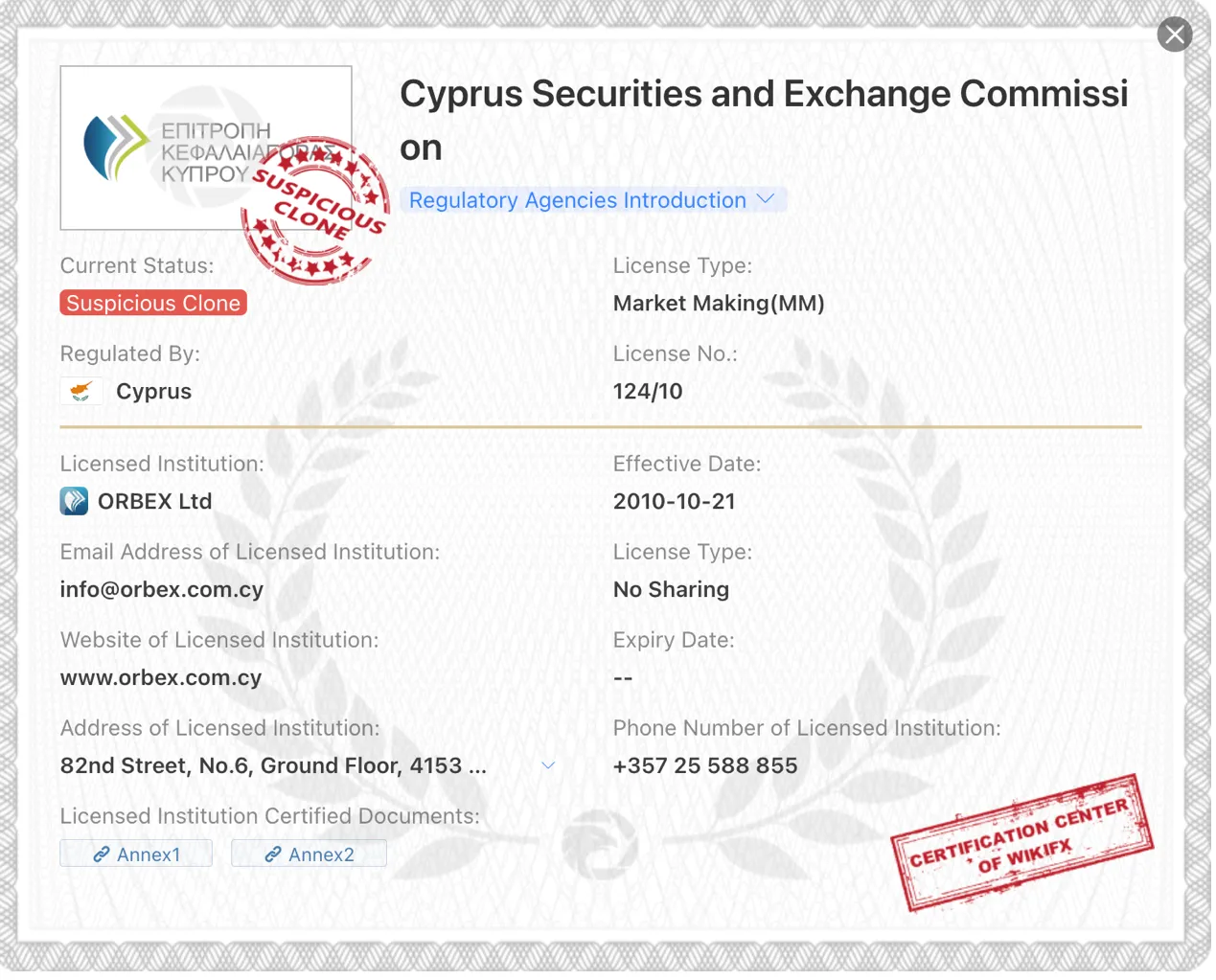Image resolution: width=1216 pixels, height=980 pixels.
Task: Click the link icon in Annex1
Action: pyautogui.click(x=101, y=854)
